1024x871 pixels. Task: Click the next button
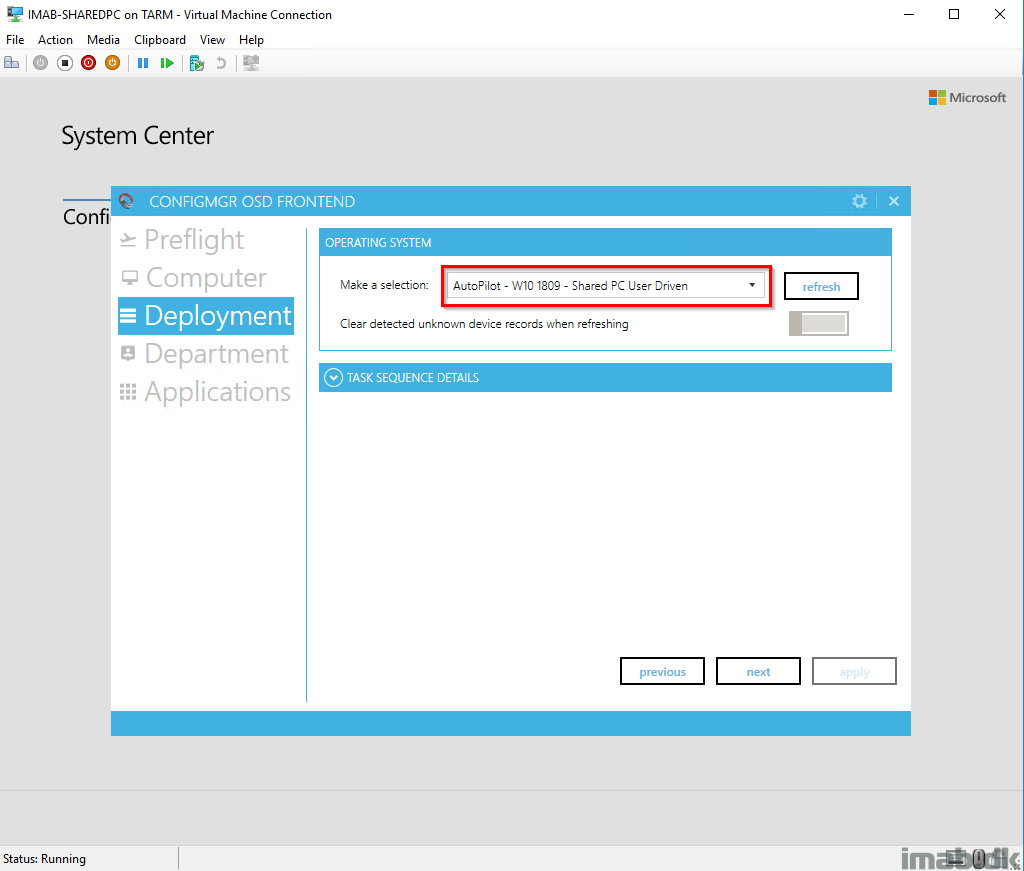(758, 671)
